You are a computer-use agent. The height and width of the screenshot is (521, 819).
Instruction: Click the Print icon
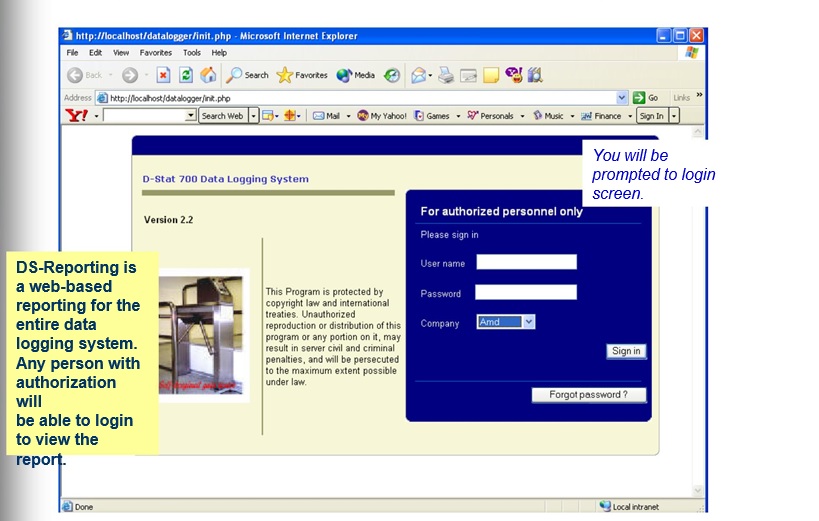446,75
